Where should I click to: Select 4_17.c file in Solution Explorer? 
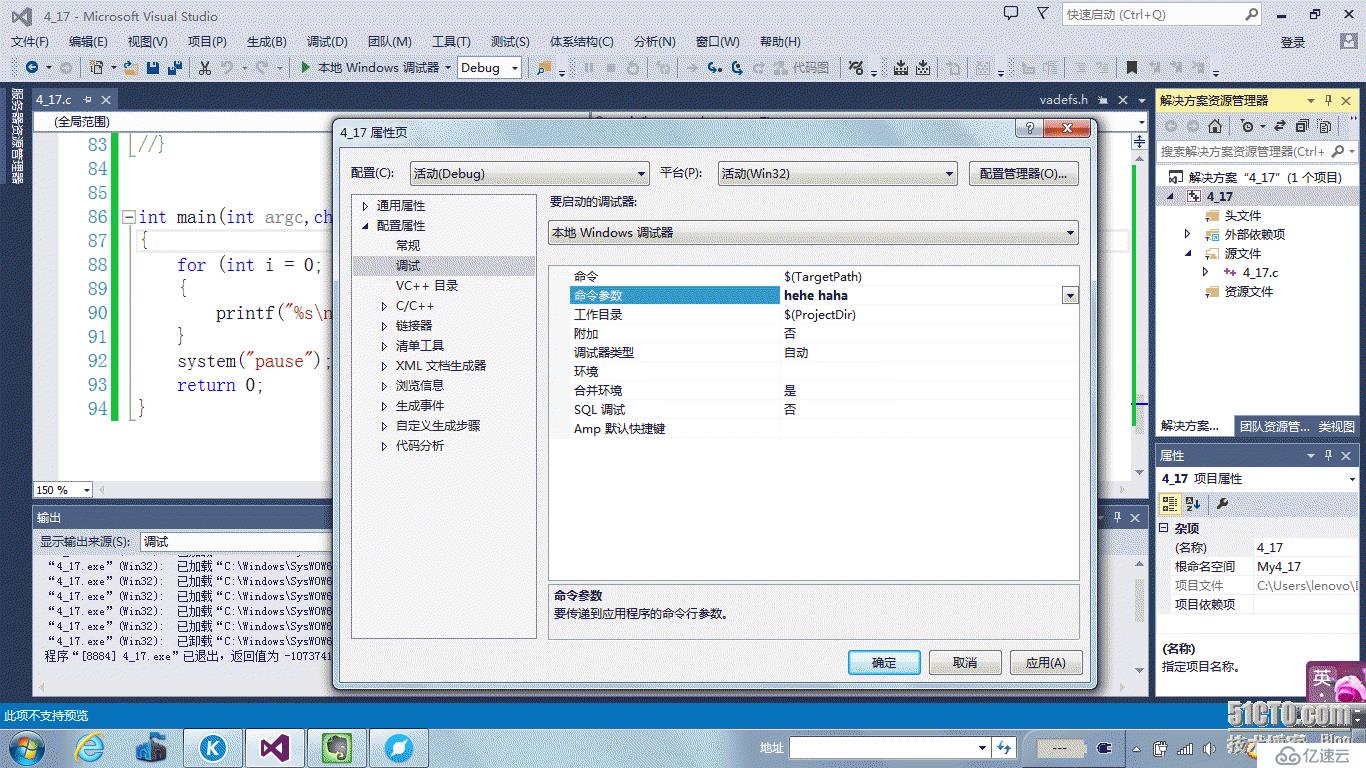[x=1260, y=272]
